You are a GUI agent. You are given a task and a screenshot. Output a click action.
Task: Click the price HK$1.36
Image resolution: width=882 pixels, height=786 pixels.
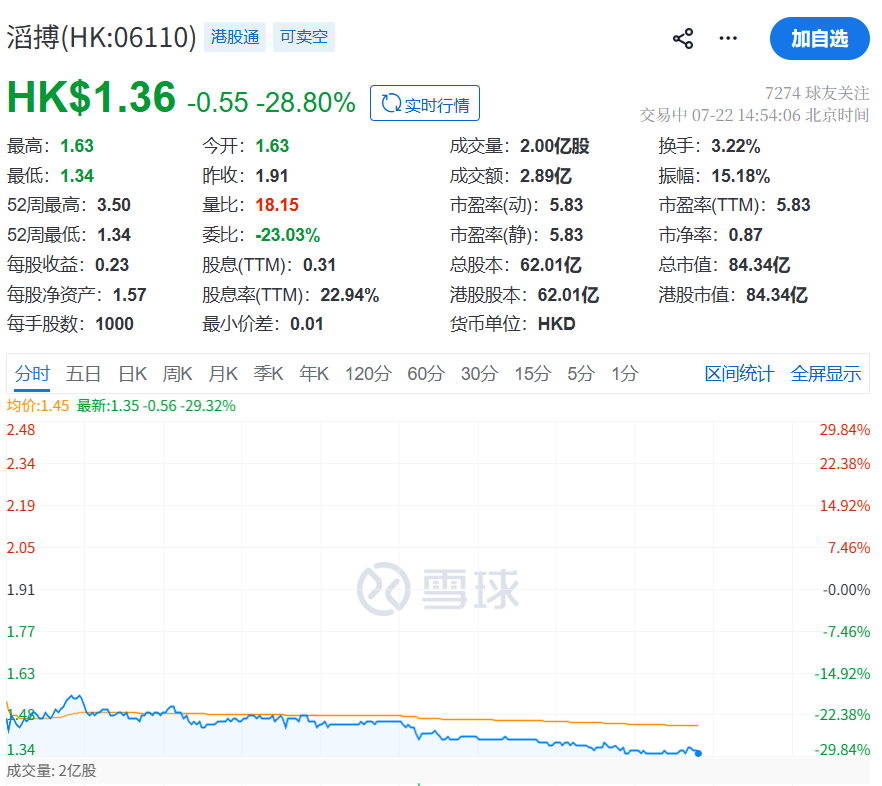click(91, 97)
